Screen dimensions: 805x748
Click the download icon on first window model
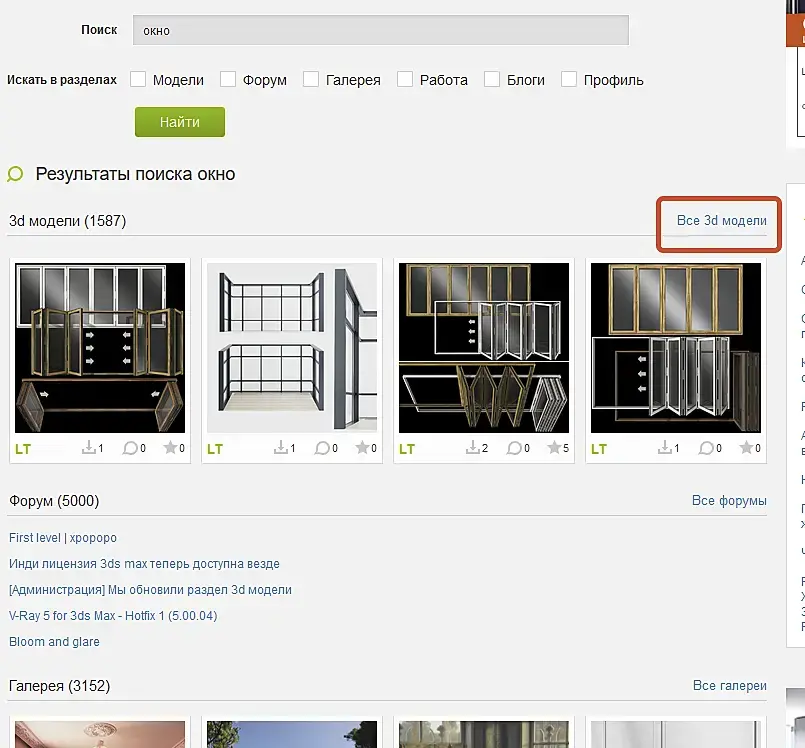pos(88,447)
